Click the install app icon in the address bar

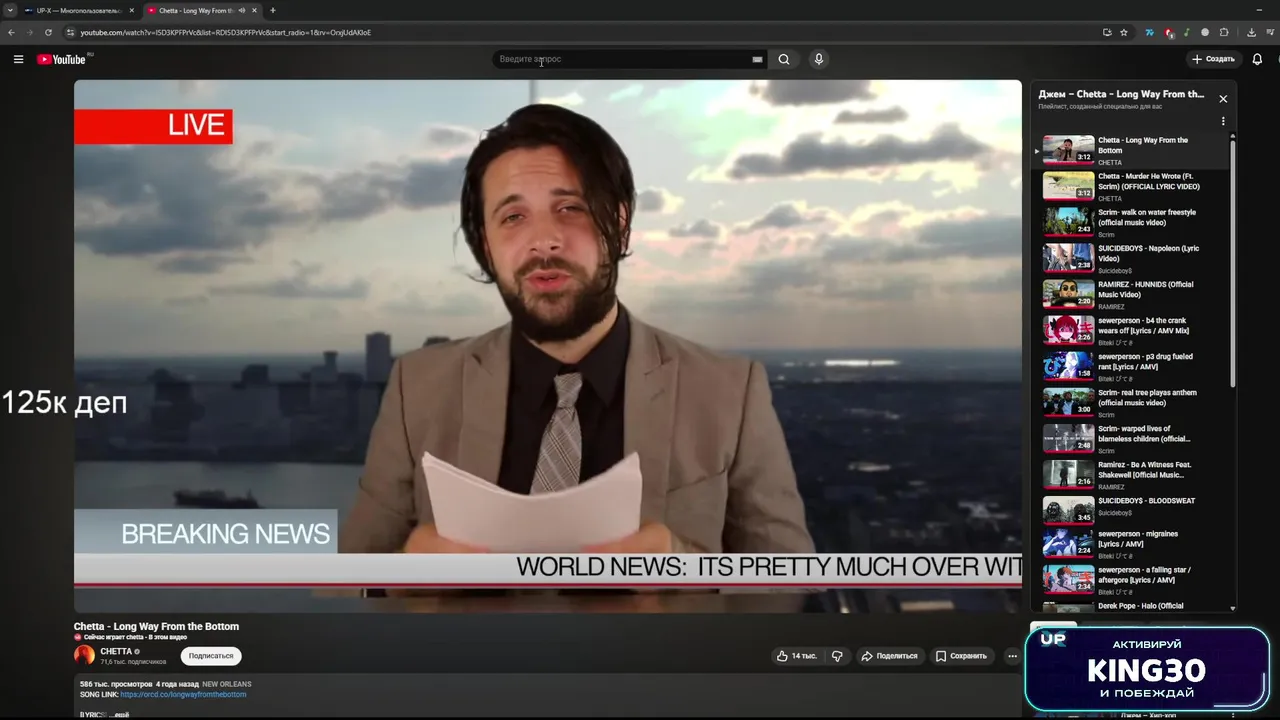click(1107, 32)
